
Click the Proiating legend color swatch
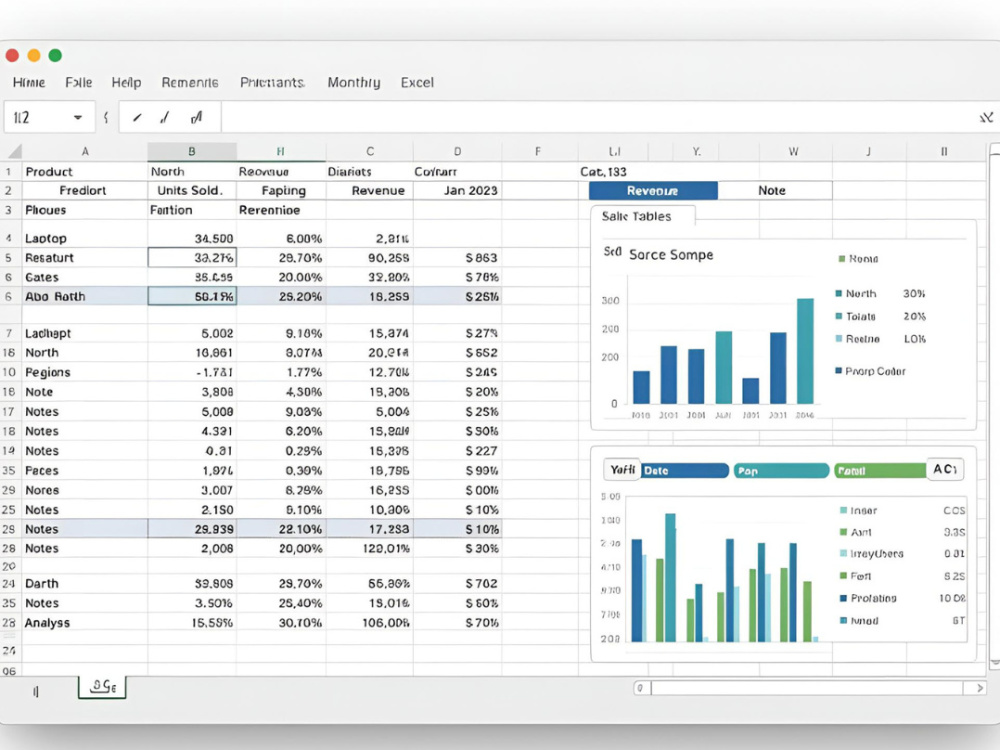(x=843, y=598)
